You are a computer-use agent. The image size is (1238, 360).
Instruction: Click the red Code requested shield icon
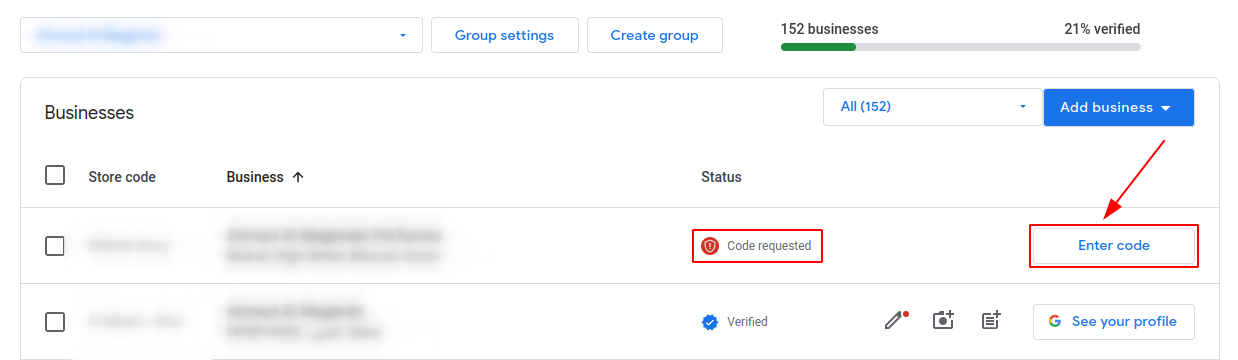click(x=710, y=246)
